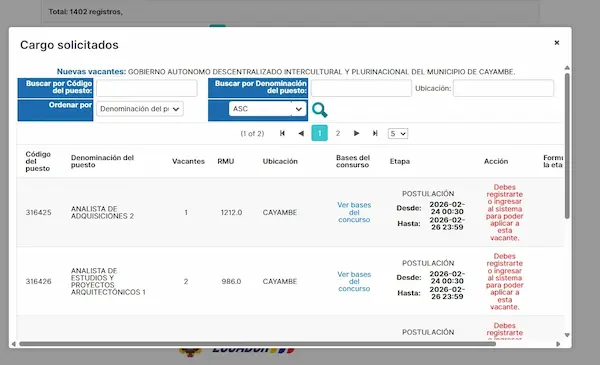The width and height of the screenshot is (600, 365).
Task: Click Total: 1402 registros text behind dialog
Action: click(85, 12)
